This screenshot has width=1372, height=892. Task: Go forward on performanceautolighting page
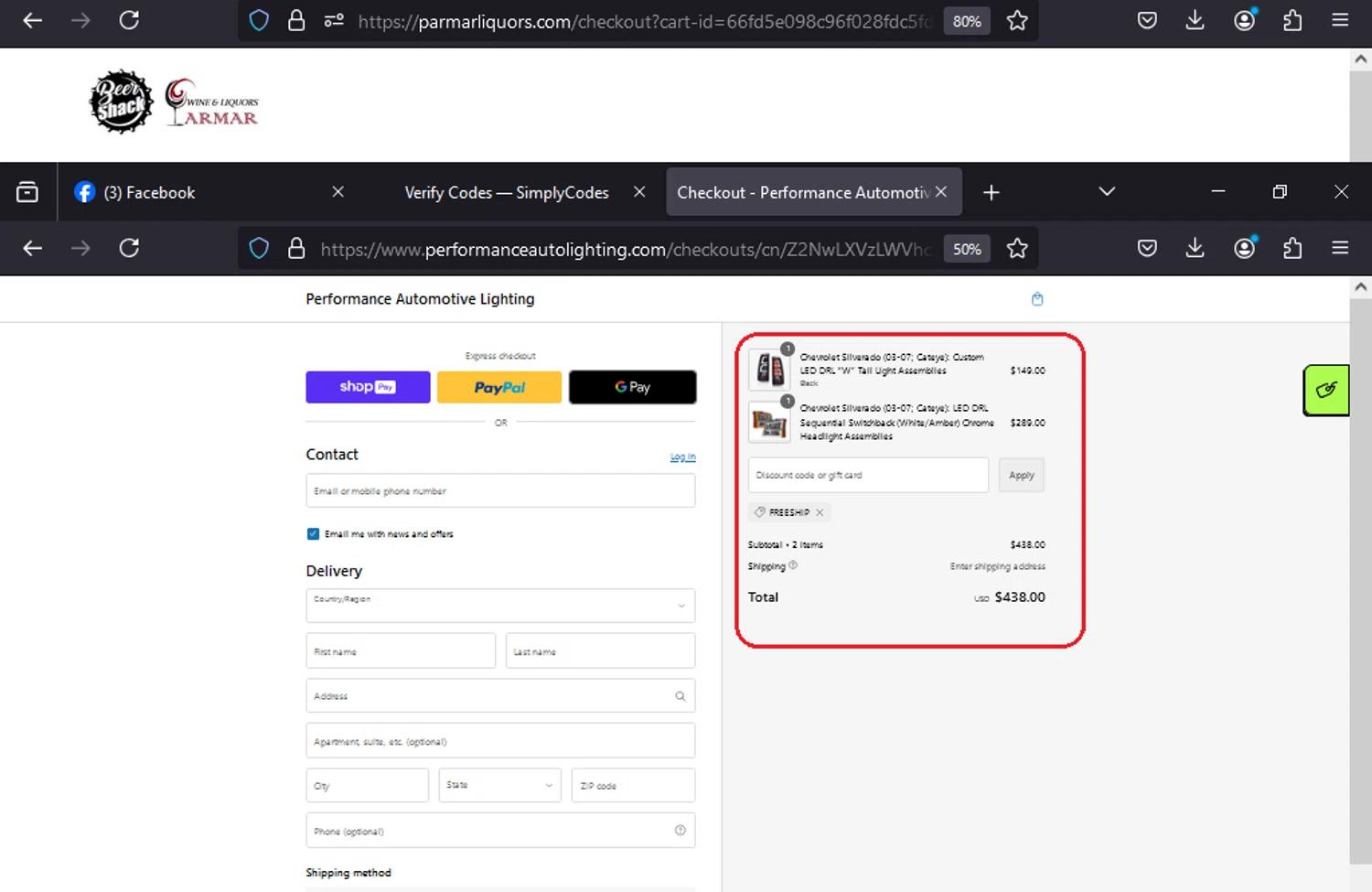click(x=80, y=248)
